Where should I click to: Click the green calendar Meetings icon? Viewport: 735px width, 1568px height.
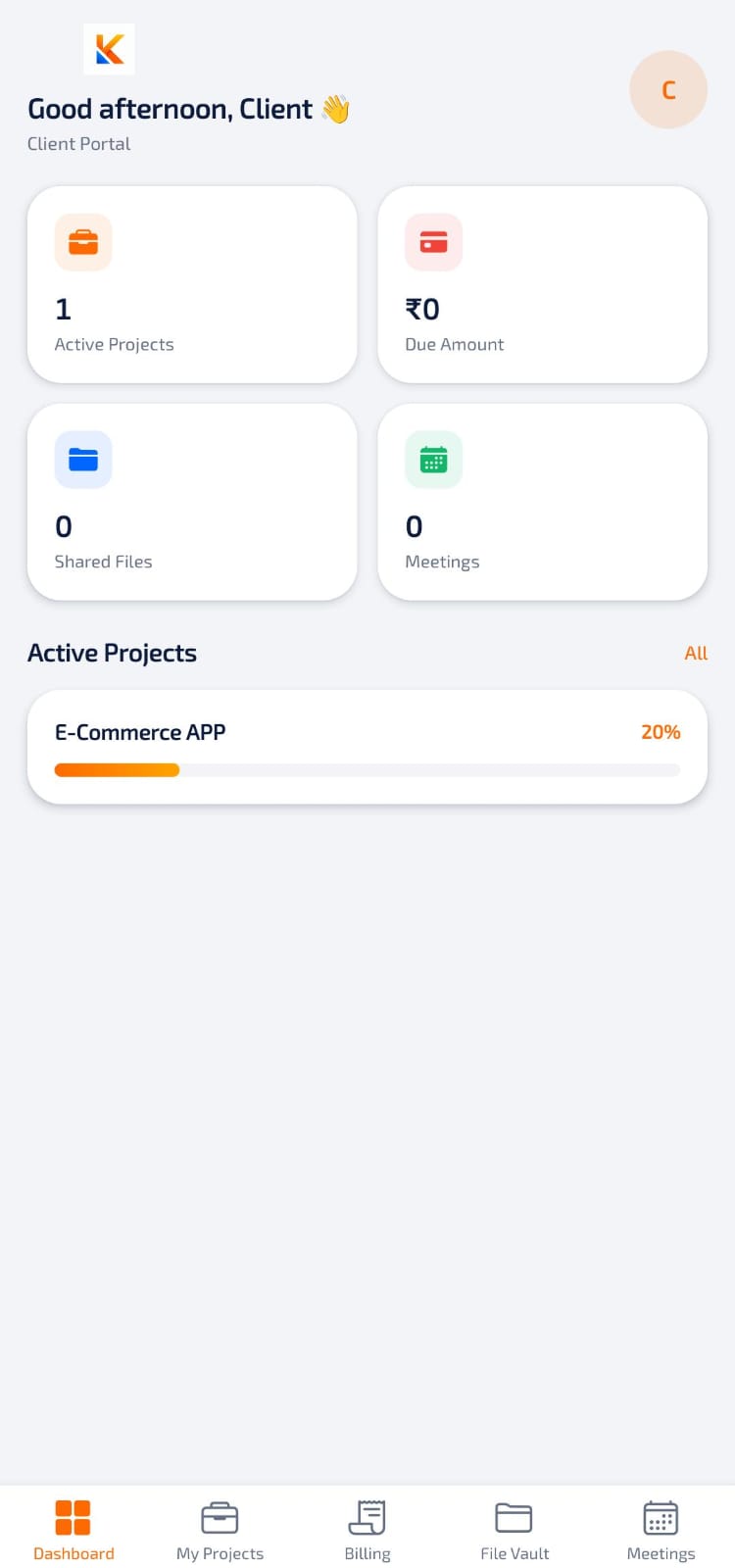point(433,460)
